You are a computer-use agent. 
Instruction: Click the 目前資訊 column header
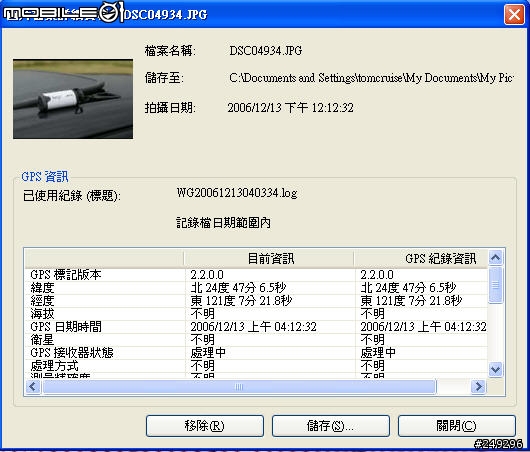[270, 259]
